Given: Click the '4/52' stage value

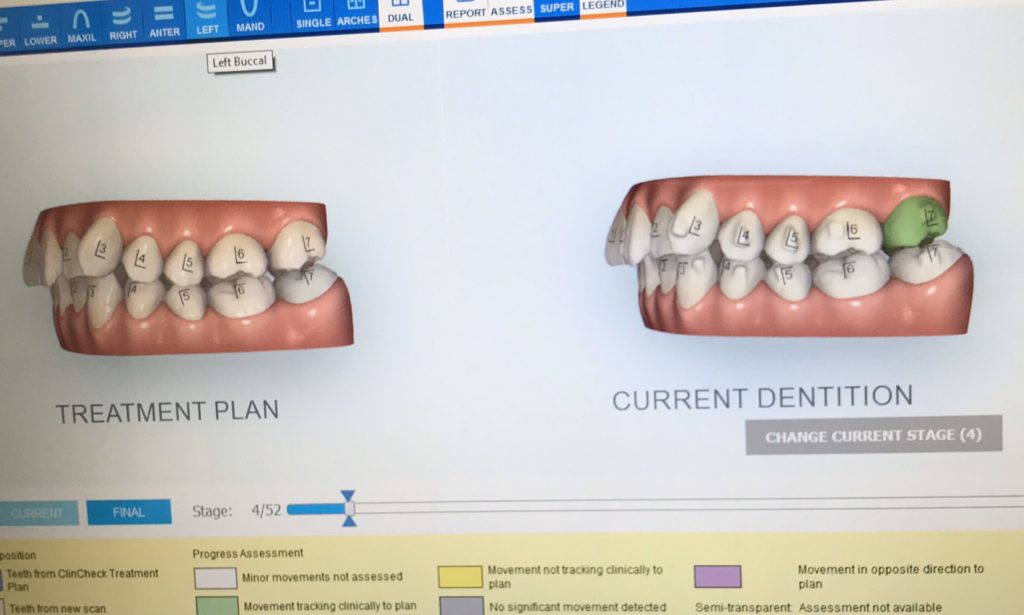Looking at the screenshot, I should (x=266, y=511).
